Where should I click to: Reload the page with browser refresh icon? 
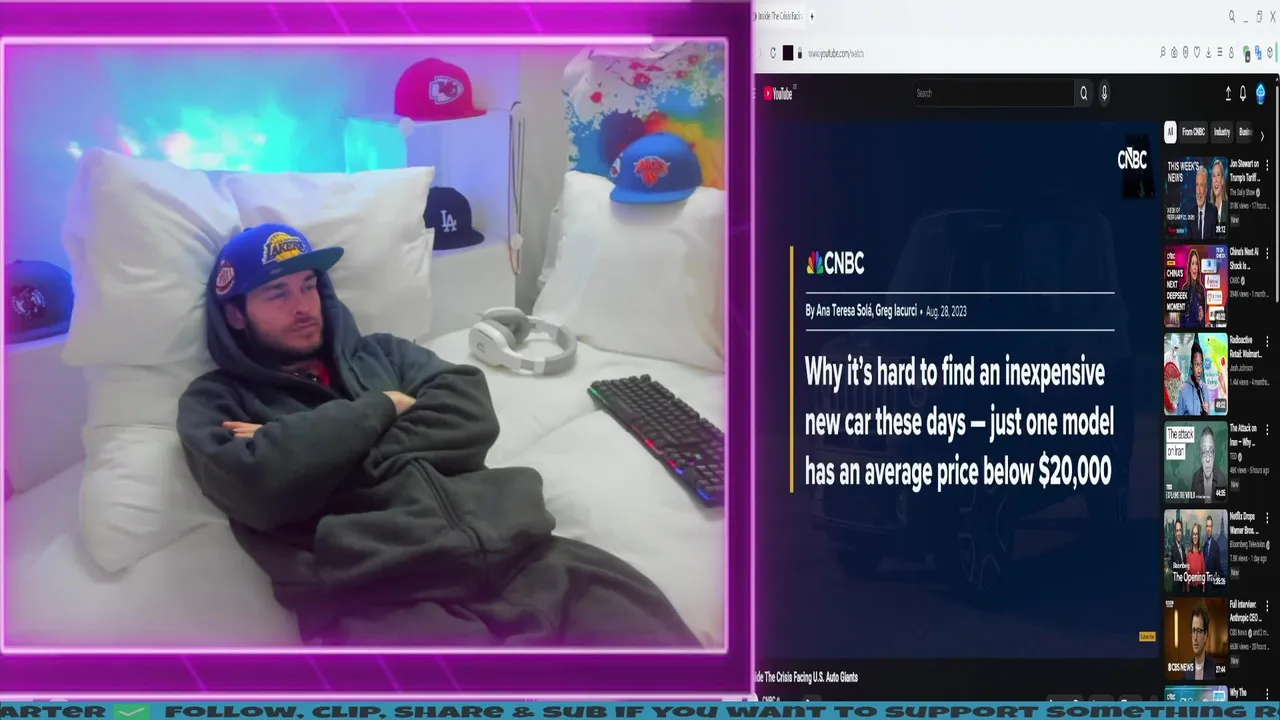tap(773, 53)
